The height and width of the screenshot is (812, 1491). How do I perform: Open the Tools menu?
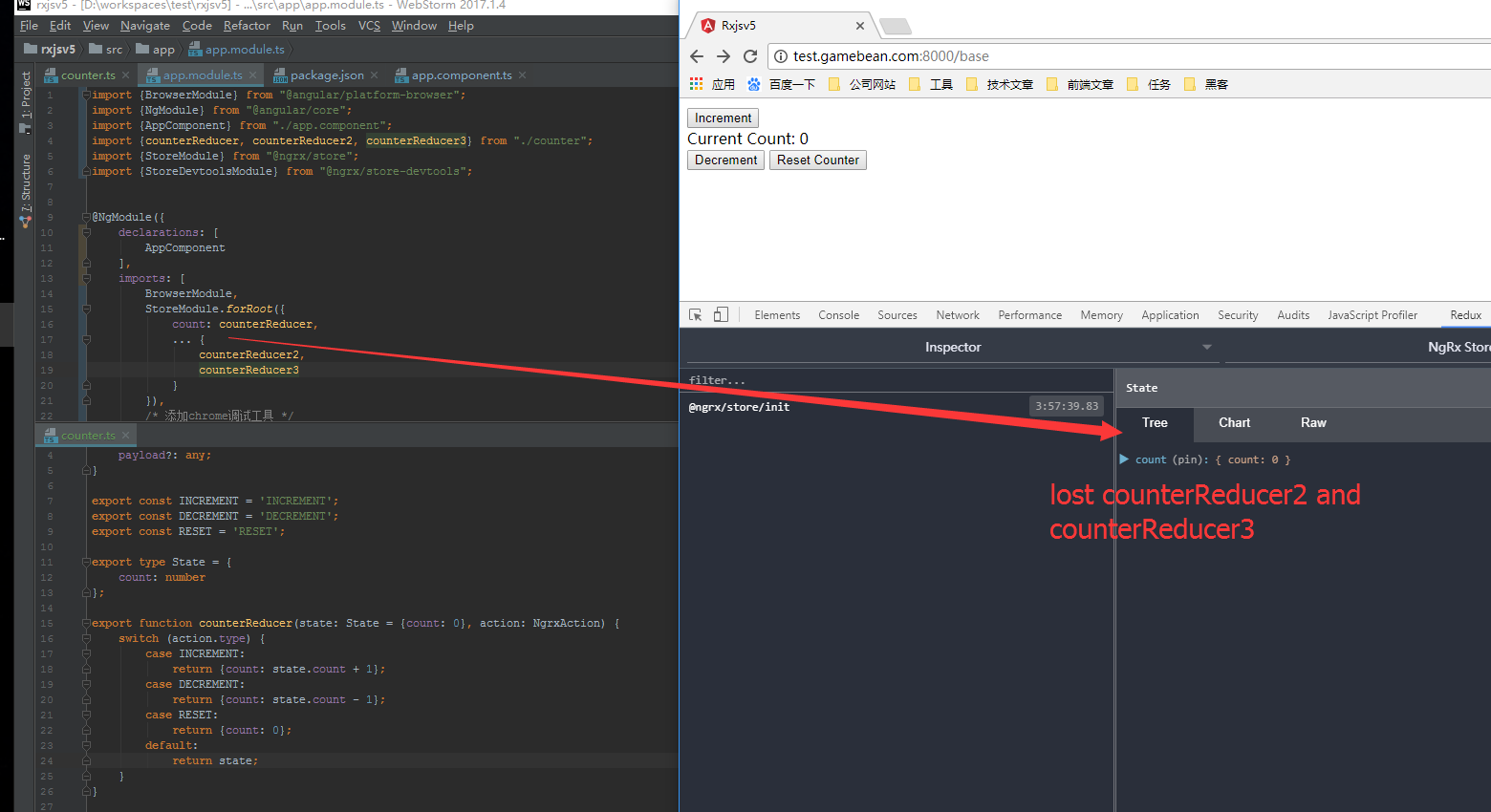pyautogui.click(x=331, y=26)
